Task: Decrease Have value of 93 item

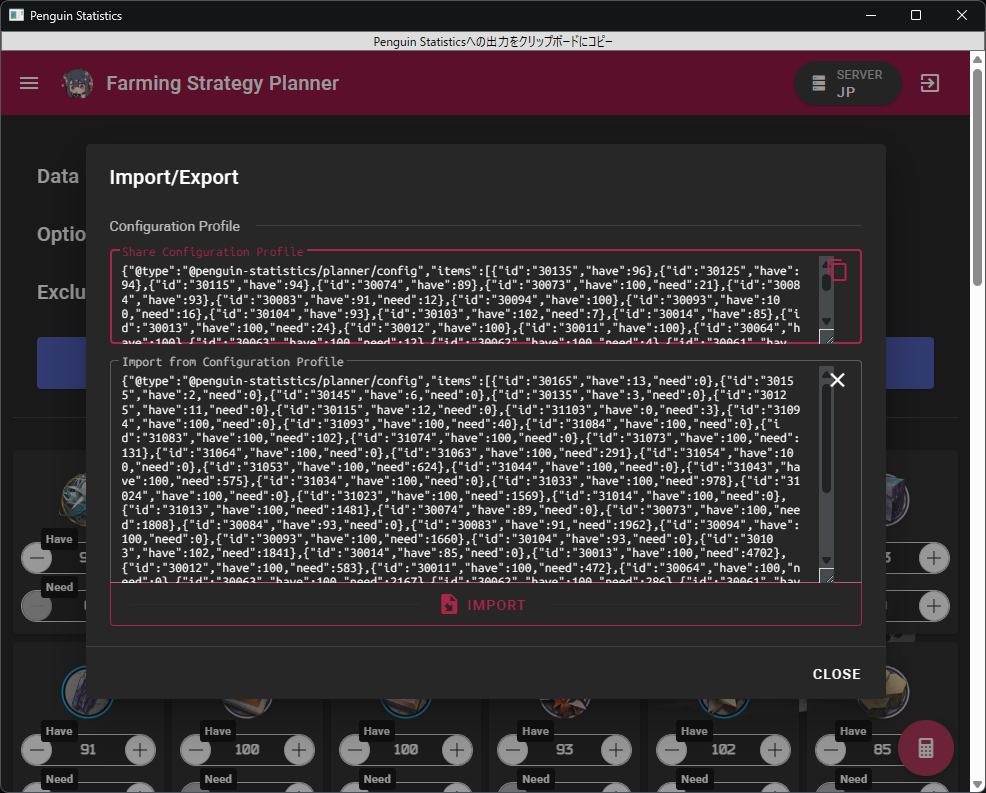Action: [512, 750]
